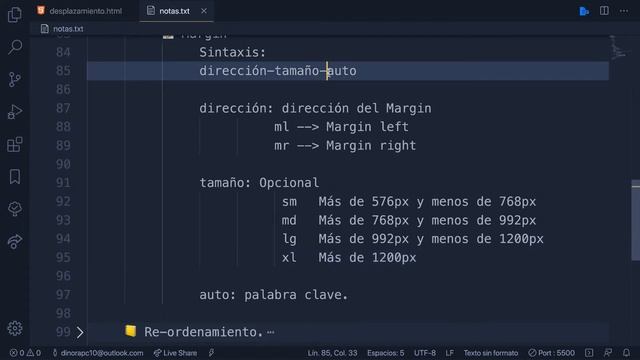The image size is (640, 360).
Task: Open the Source Control view
Action: pos(15,79)
